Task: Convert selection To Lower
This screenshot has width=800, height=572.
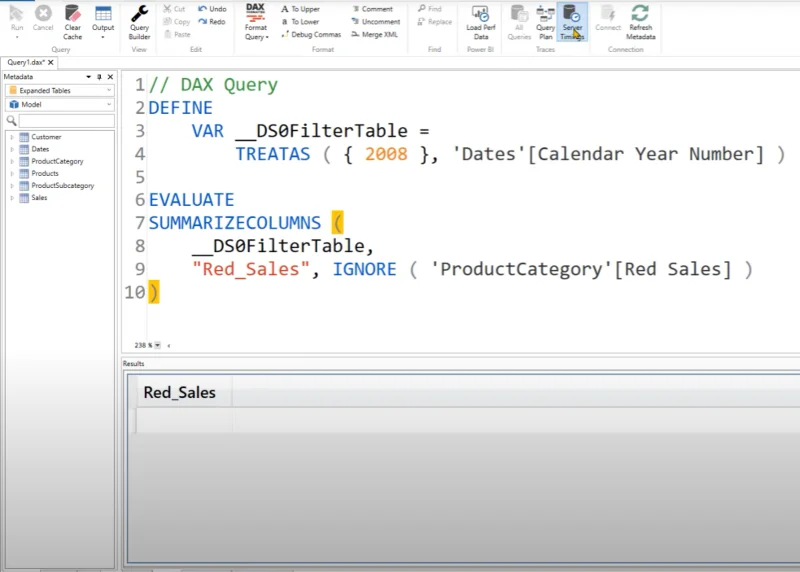Action: [300, 21]
